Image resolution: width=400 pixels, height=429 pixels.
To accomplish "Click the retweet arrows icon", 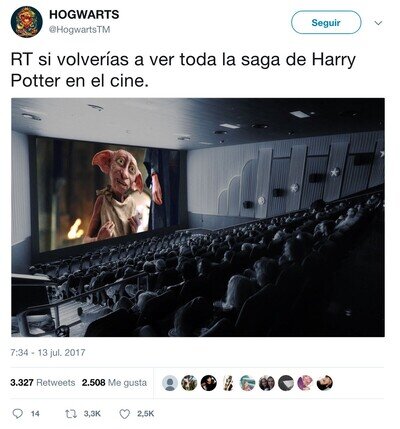I will [x=71, y=414].
